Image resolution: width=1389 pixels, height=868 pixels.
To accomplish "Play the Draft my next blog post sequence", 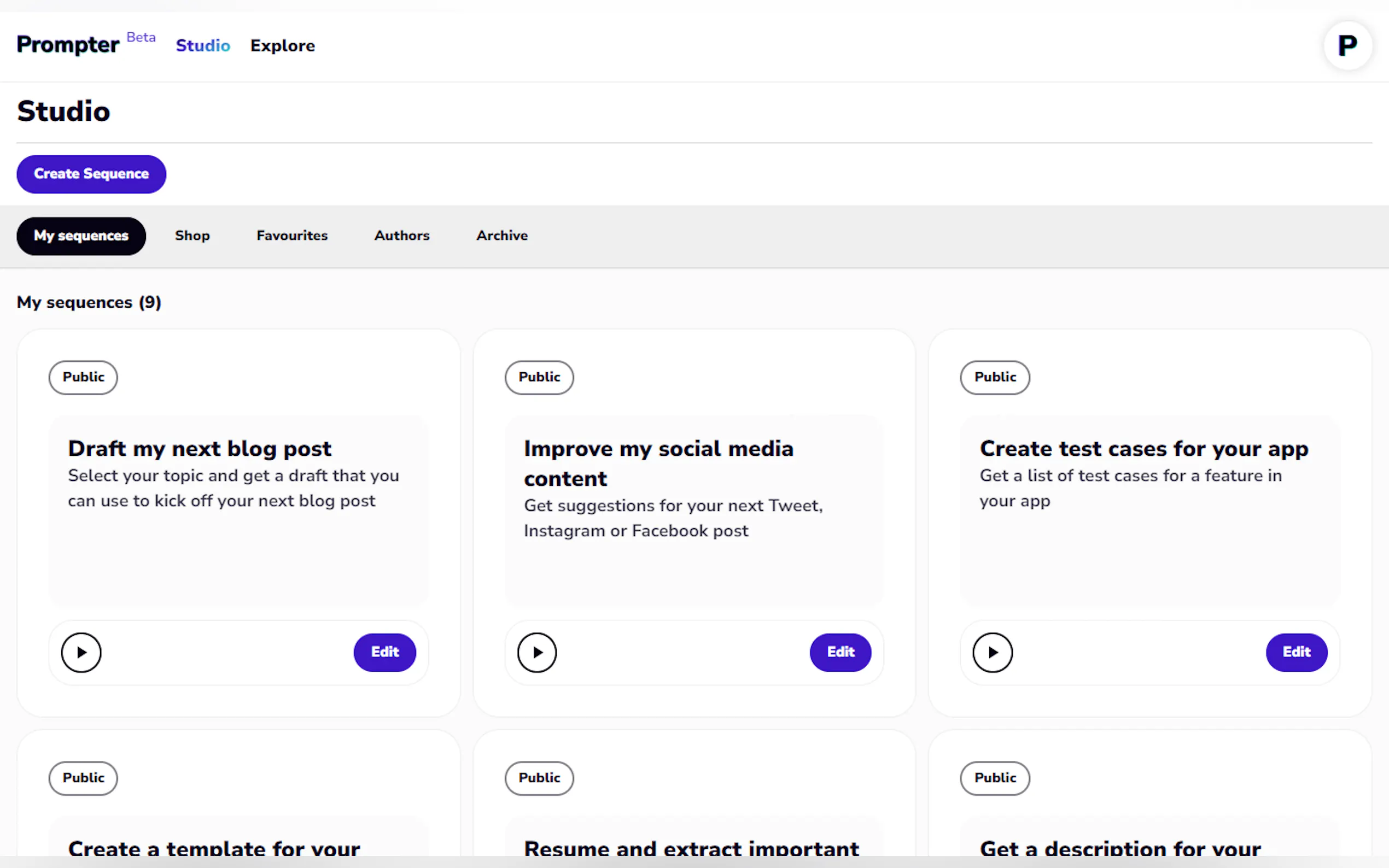I will [x=81, y=652].
